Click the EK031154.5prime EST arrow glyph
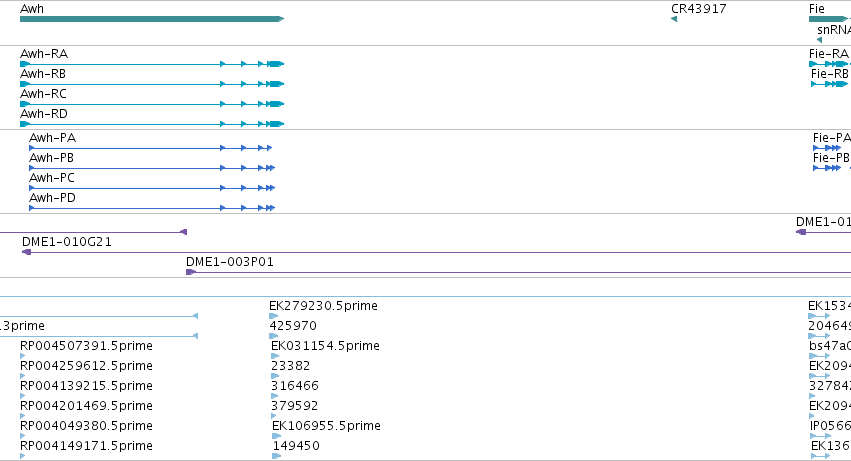 point(275,356)
